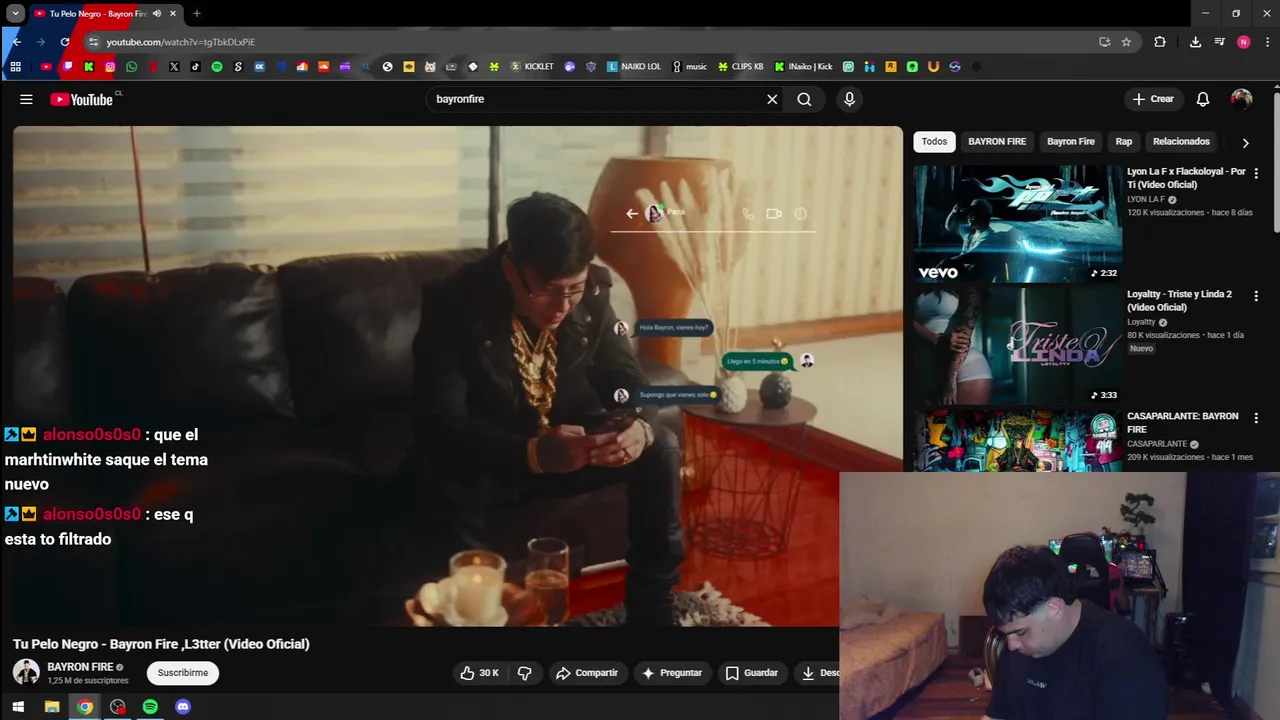
Task: Open the BAYRON FIRE channel name link
Action: coord(80,667)
